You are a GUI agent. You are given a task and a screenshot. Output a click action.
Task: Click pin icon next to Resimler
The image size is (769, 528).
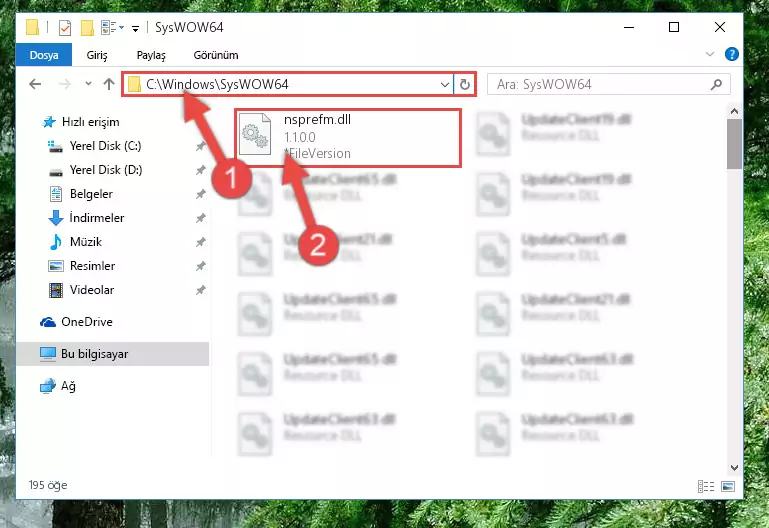[200, 266]
